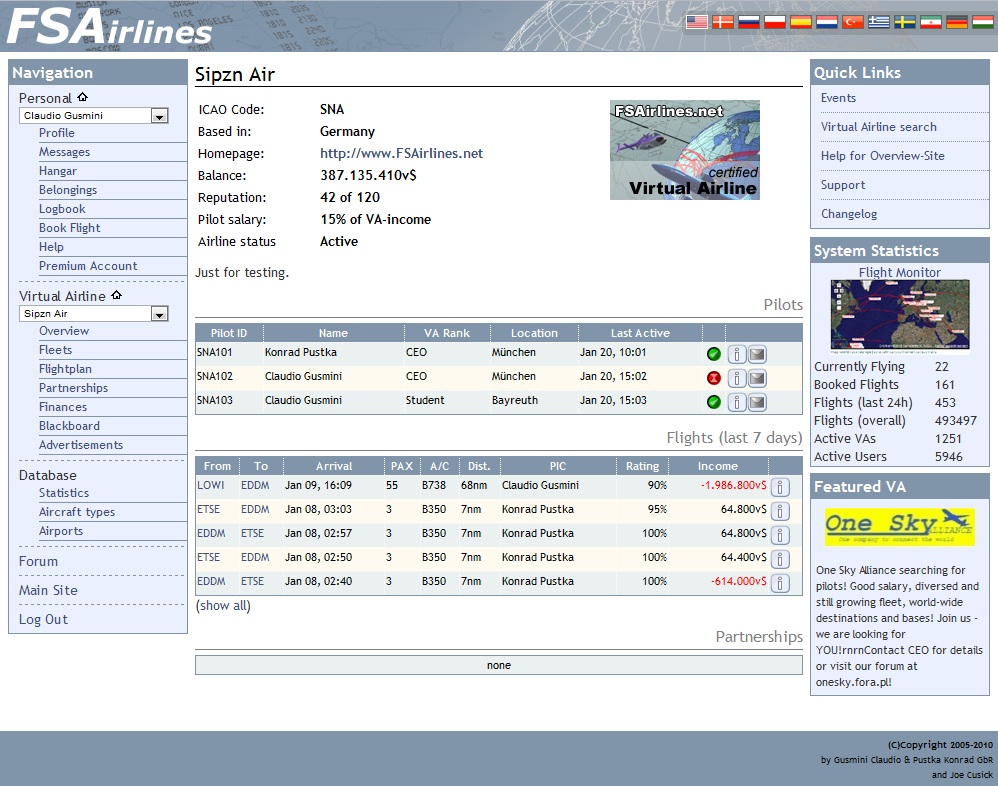The height and width of the screenshot is (786, 998).
Task: Click the info icon for pilot SNA101
Action: pyautogui.click(x=736, y=354)
